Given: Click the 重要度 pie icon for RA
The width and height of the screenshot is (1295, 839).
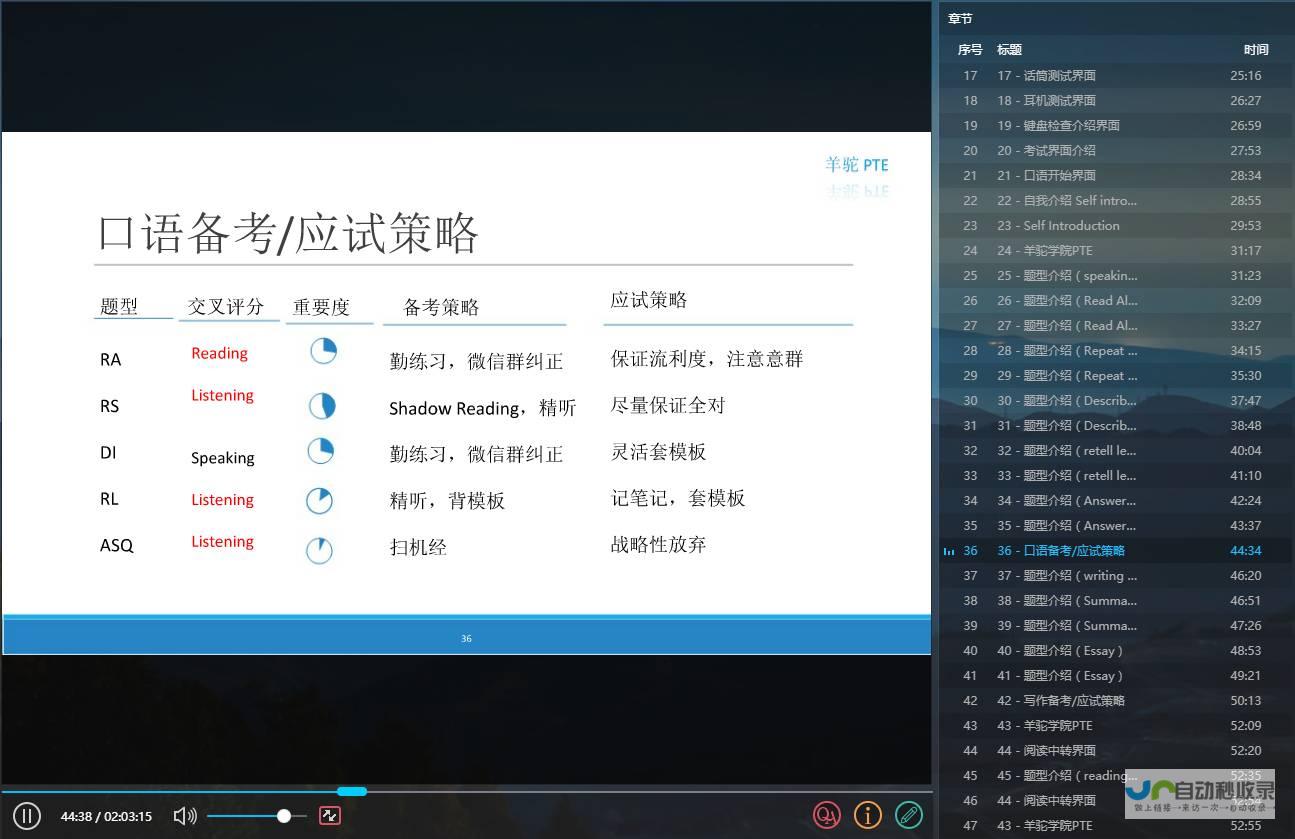Looking at the screenshot, I should [323, 351].
